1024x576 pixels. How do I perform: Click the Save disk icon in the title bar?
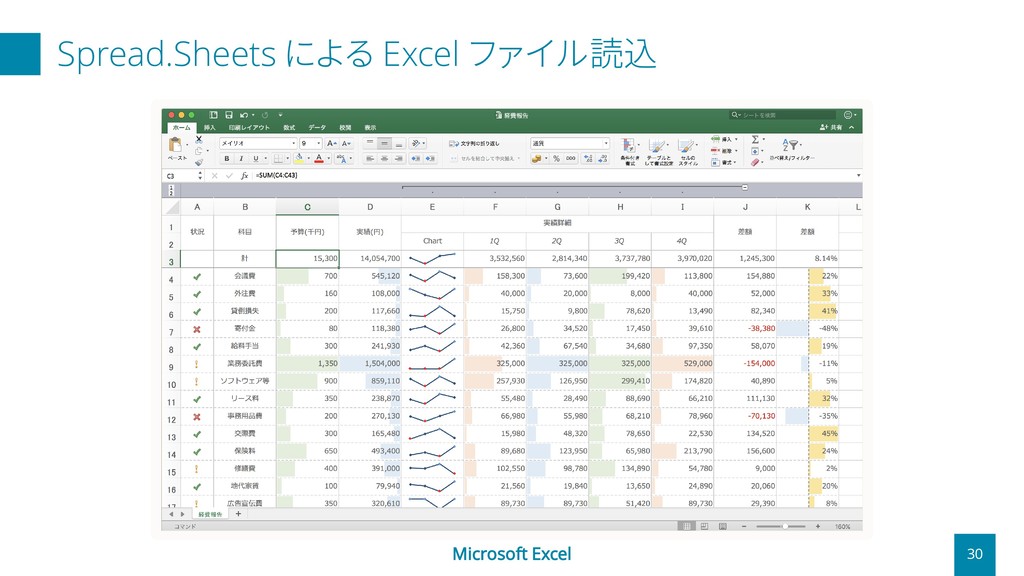tap(229, 115)
